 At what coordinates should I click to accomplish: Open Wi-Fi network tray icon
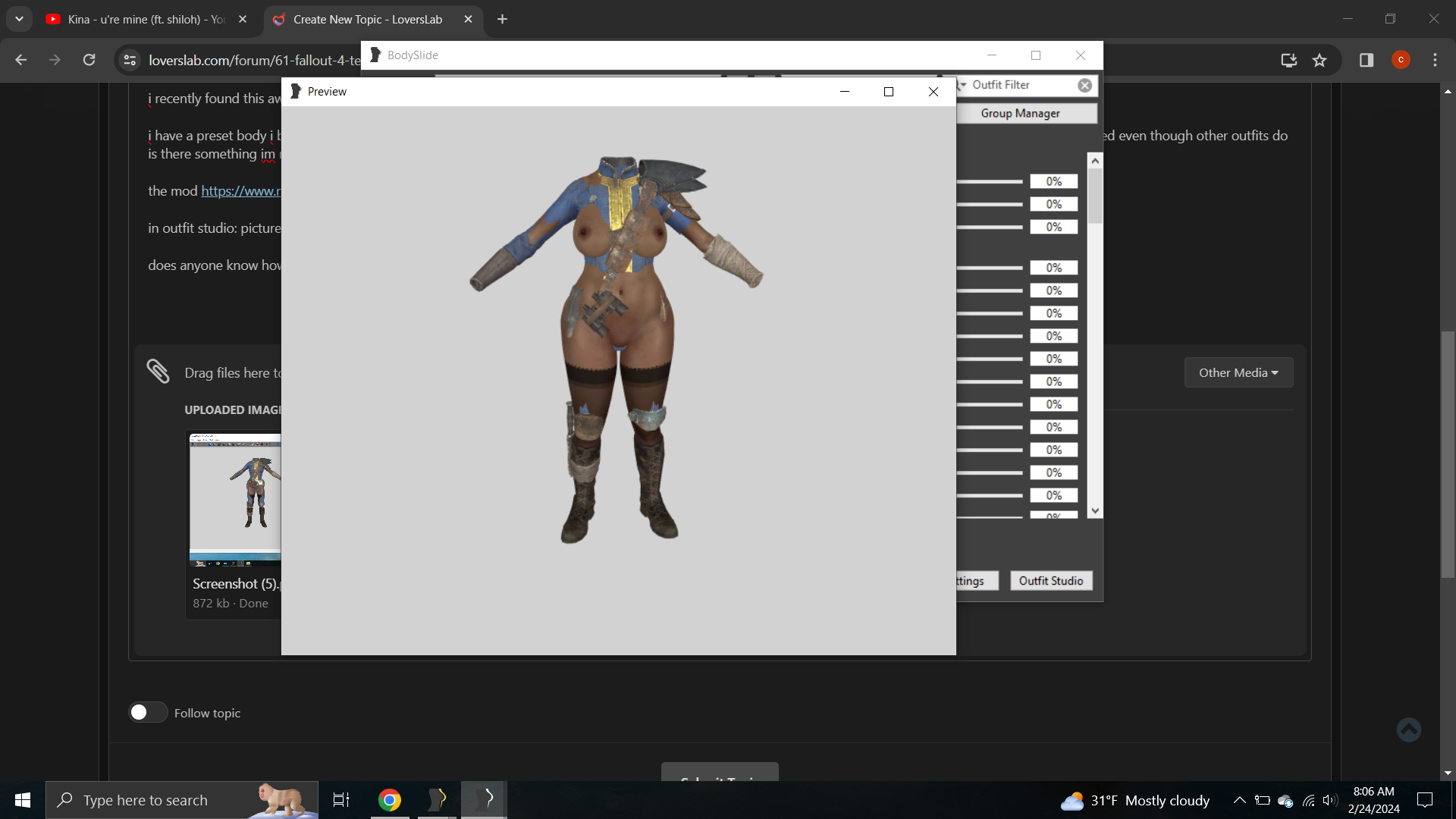click(1309, 800)
